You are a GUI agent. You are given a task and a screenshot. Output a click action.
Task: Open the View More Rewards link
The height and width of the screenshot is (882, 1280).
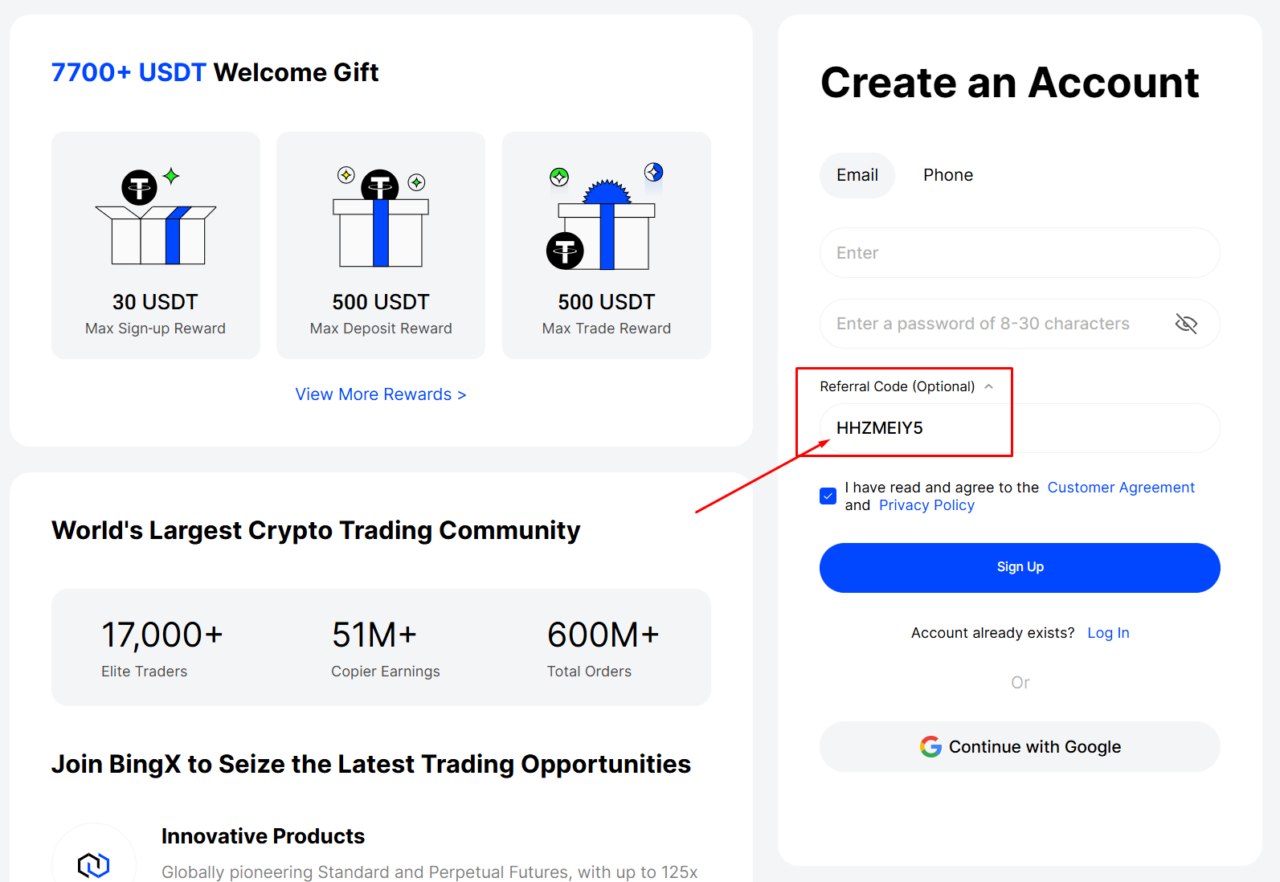[380, 394]
